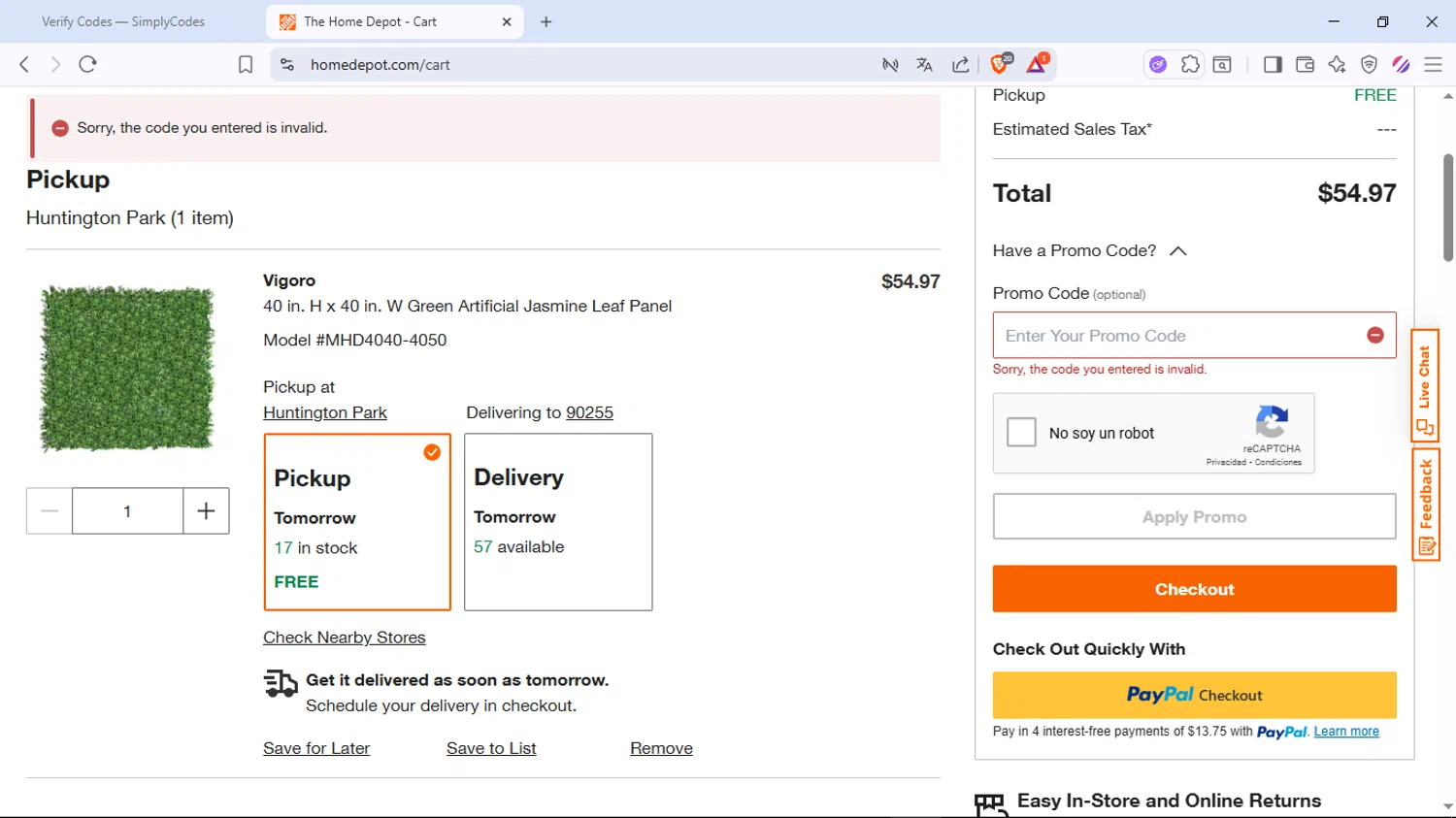Reload the Home Depot cart page
This screenshot has height=818, width=1456.
(x=88, y=65)
